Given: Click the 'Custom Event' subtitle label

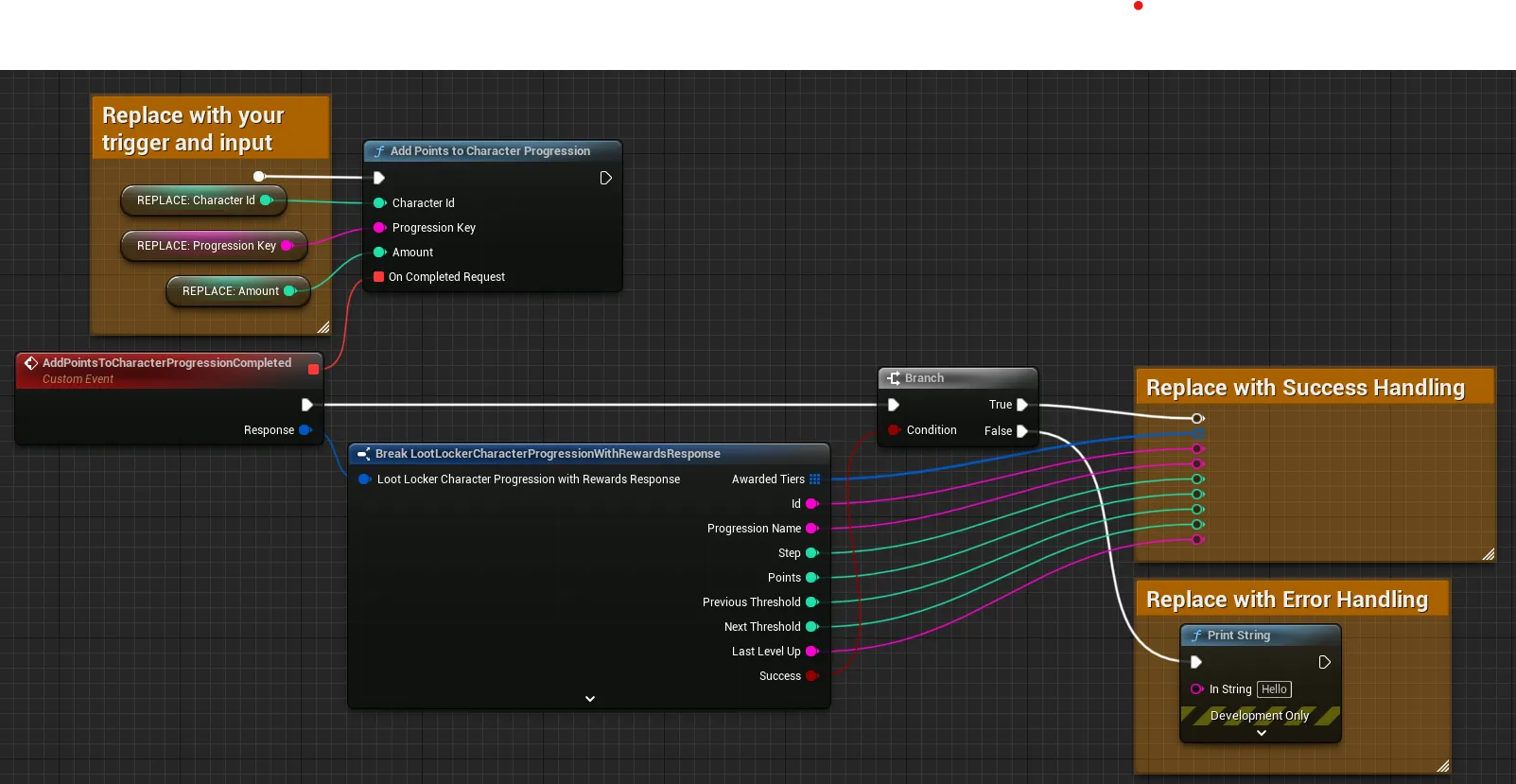Looking at the screenshot, I should pos(78,379).
